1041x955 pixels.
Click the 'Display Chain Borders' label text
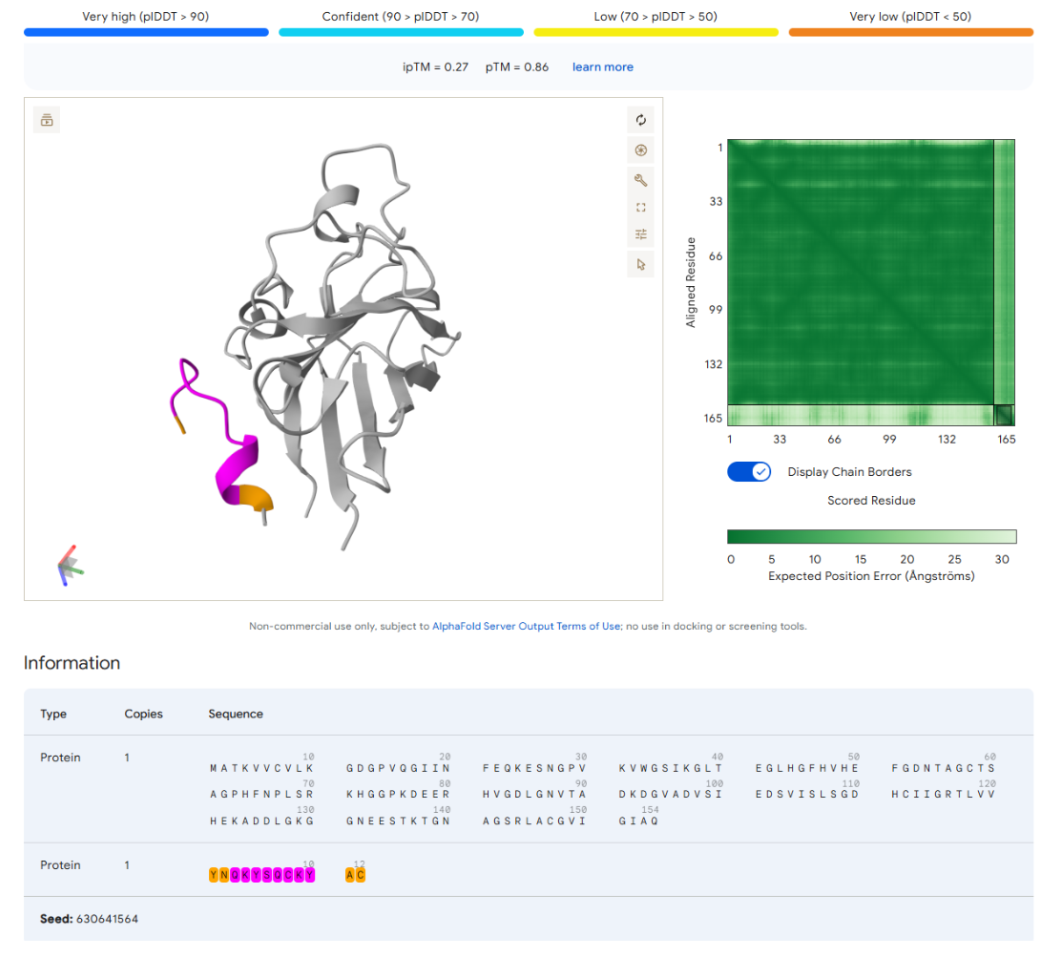[849, 472]
